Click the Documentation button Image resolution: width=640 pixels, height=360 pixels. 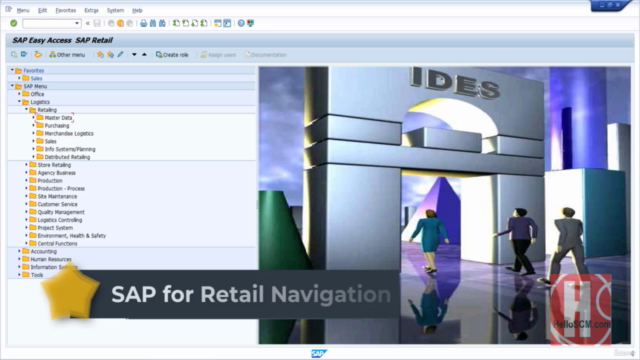pyautogui.click(x=266, y=55)
